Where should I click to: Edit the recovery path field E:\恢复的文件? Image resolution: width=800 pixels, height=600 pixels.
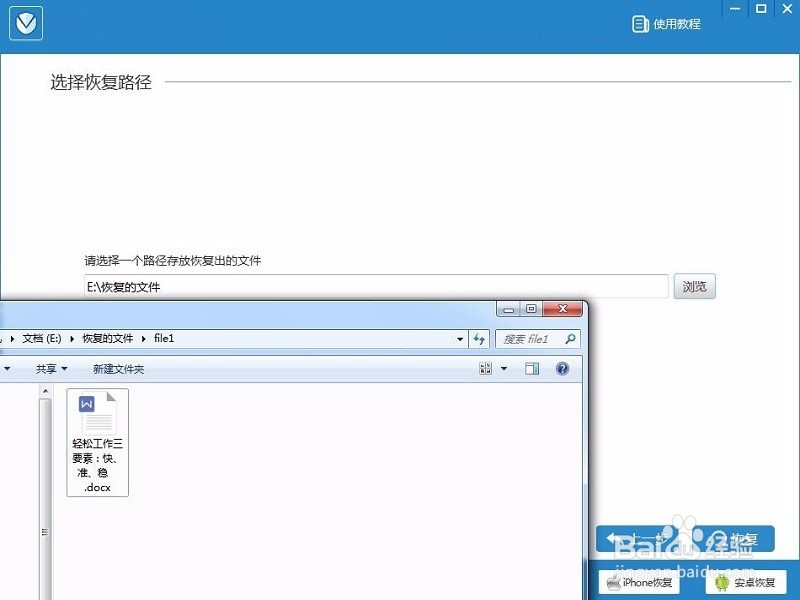coord(376,287)
